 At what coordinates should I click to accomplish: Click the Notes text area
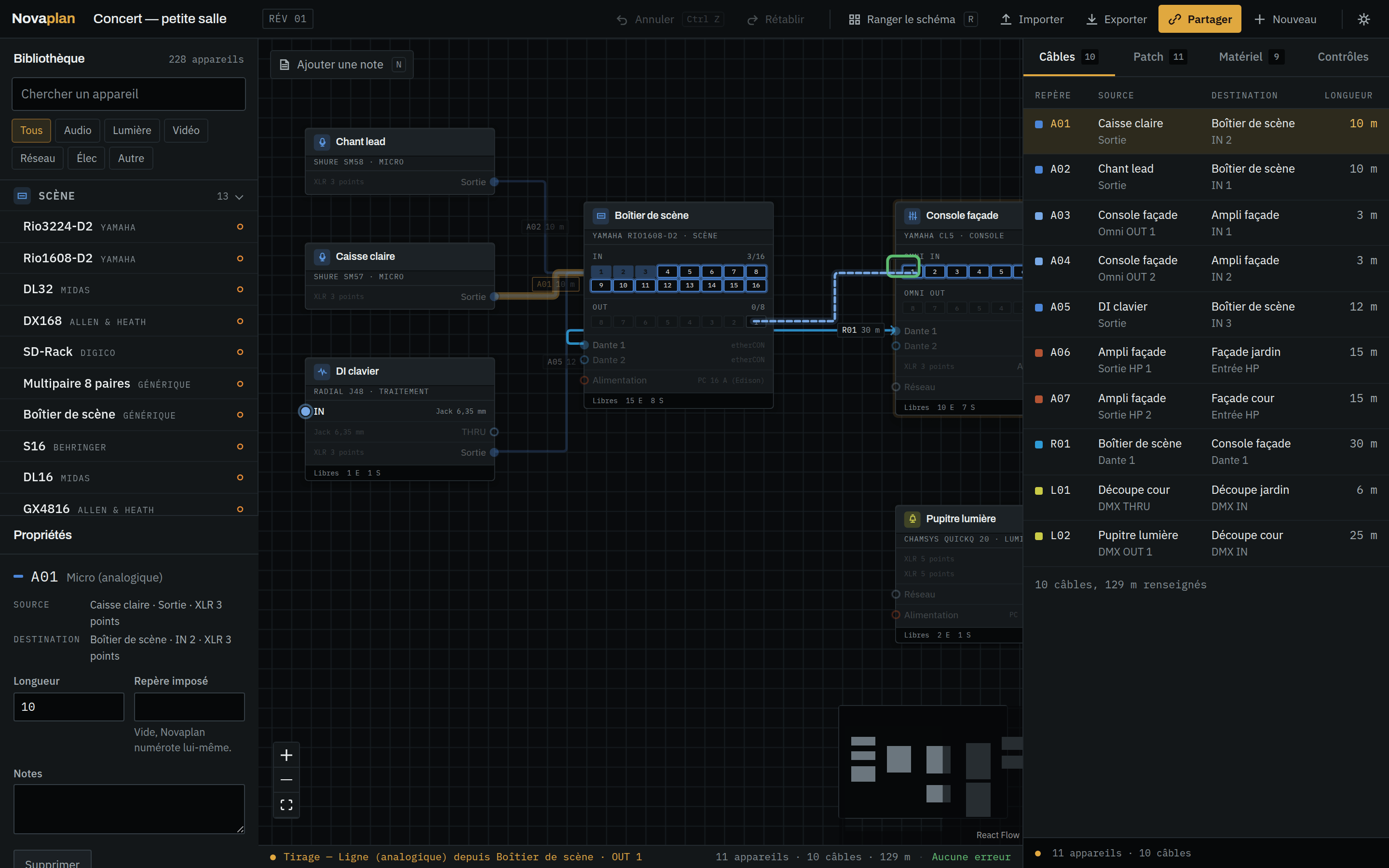pos(129,809)
